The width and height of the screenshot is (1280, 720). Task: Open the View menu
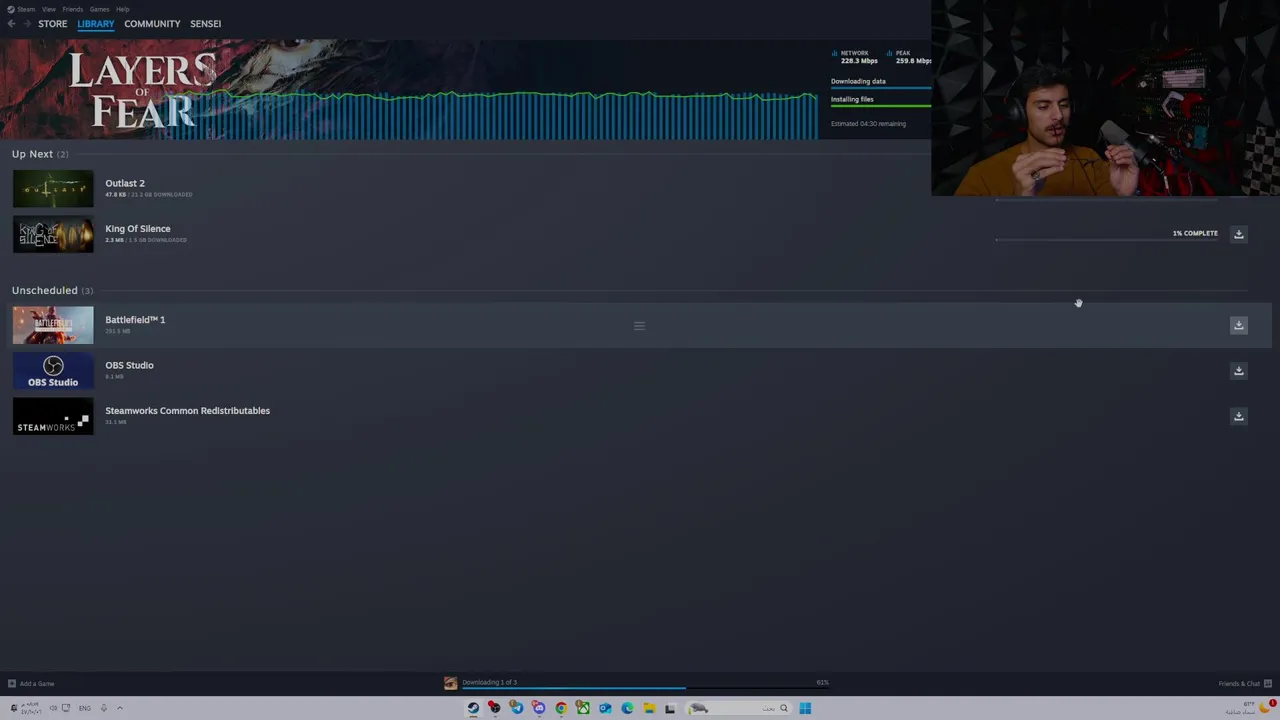49,9
